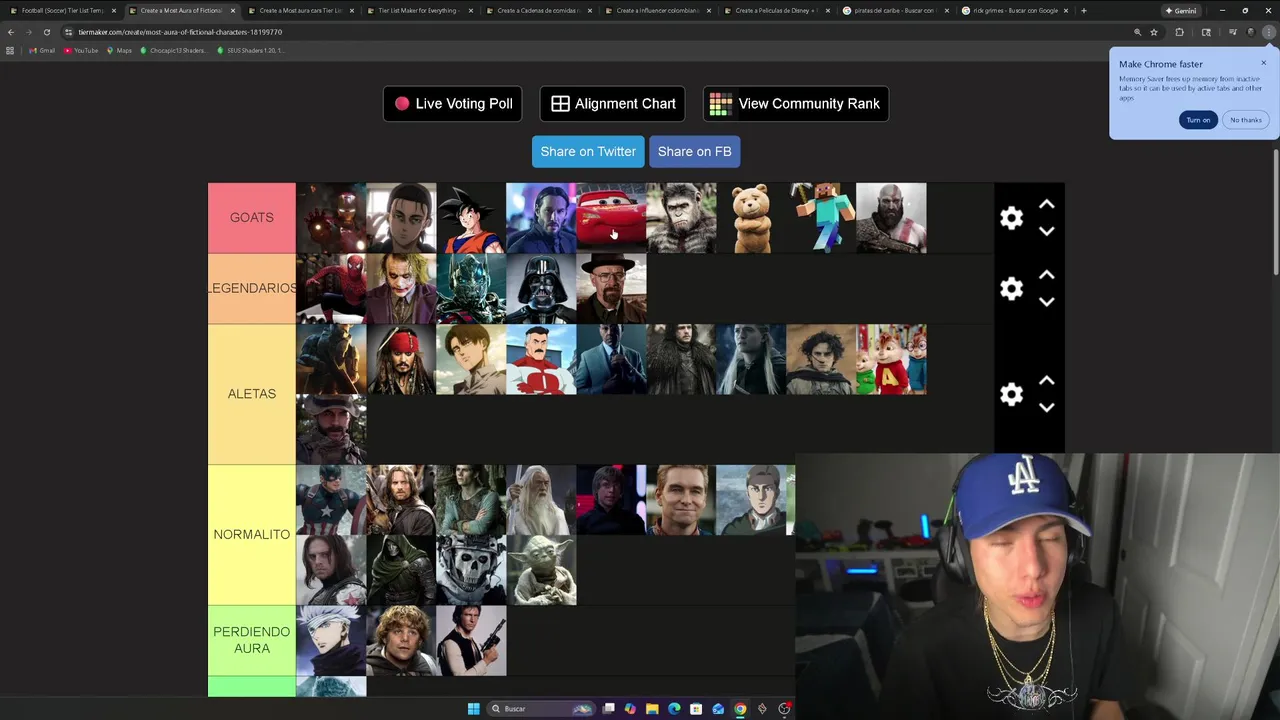Click the Buscar taskbar search box

(x=540, y=709)
